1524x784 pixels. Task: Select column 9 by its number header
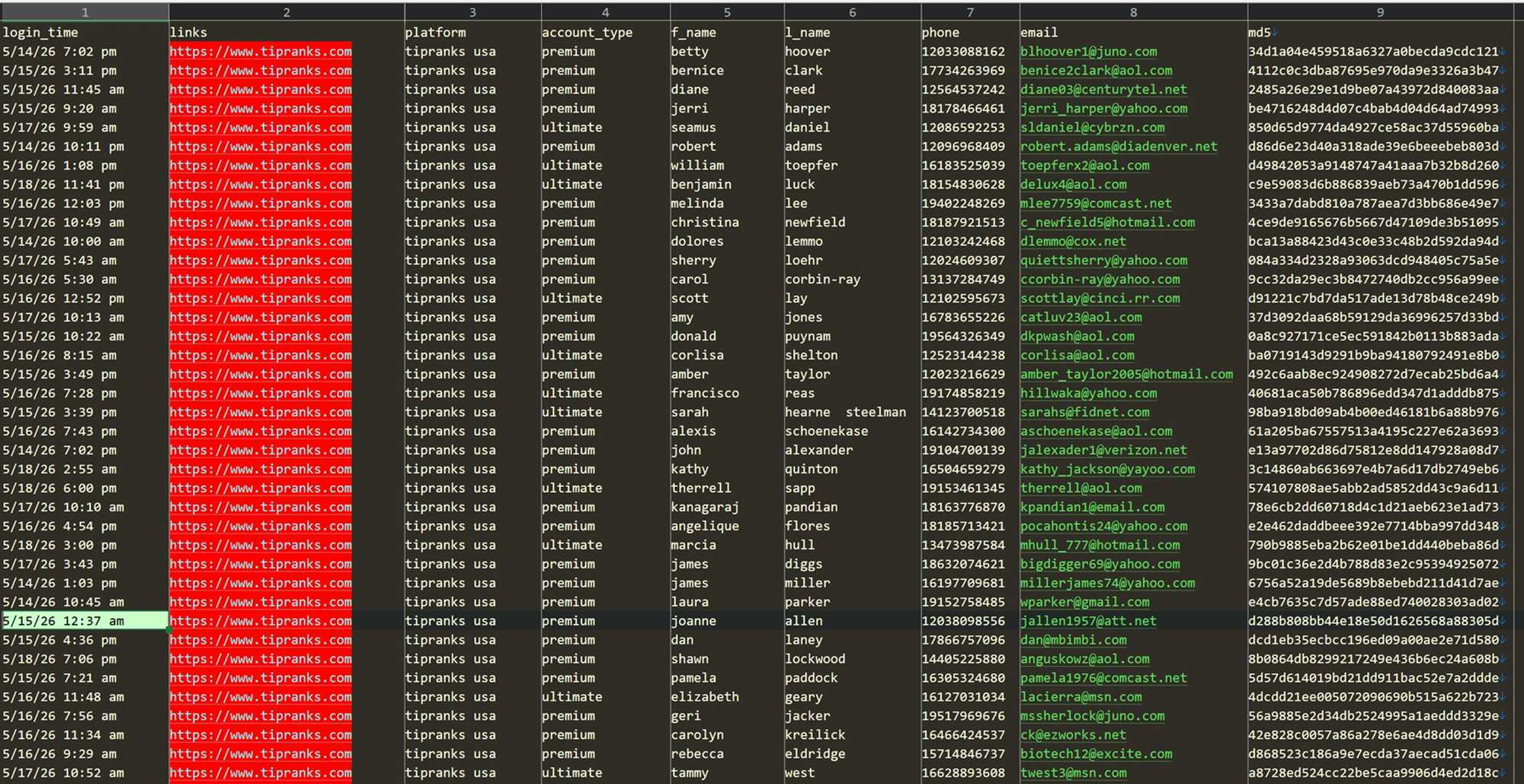pos(1380,12)
